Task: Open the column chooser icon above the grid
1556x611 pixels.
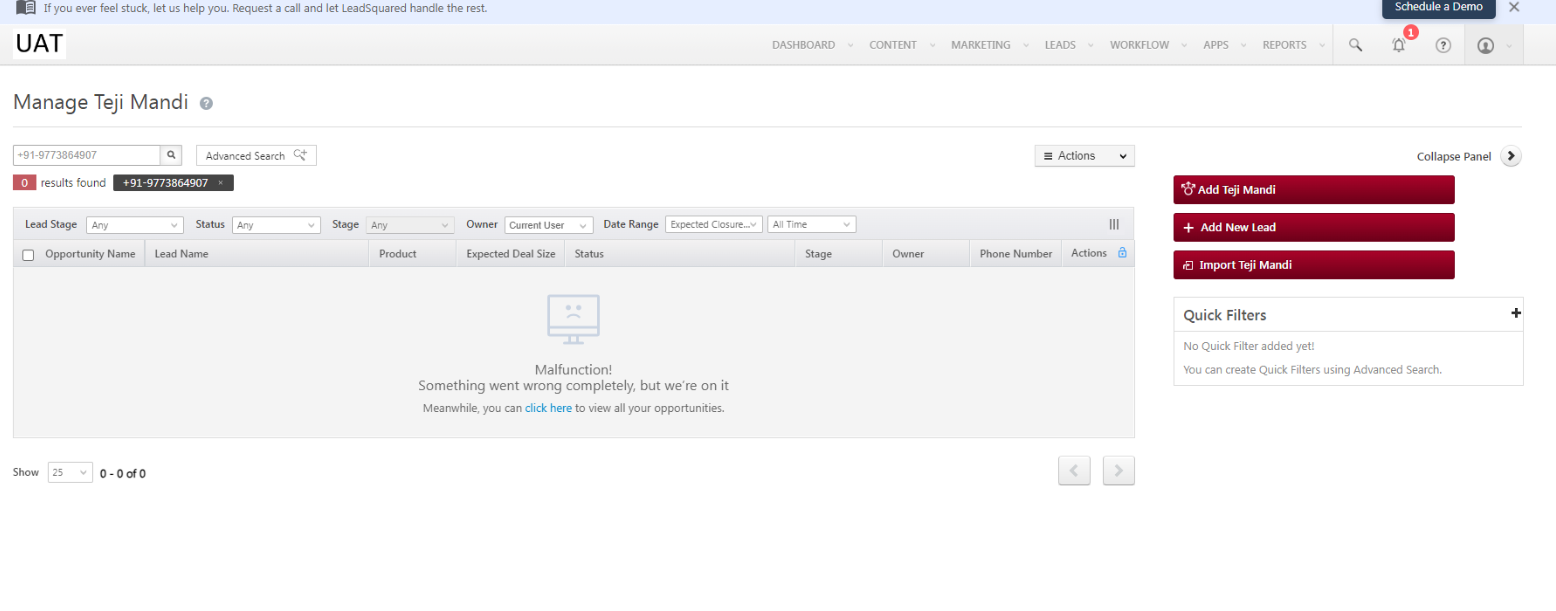Action: [x=1114, y=225]
